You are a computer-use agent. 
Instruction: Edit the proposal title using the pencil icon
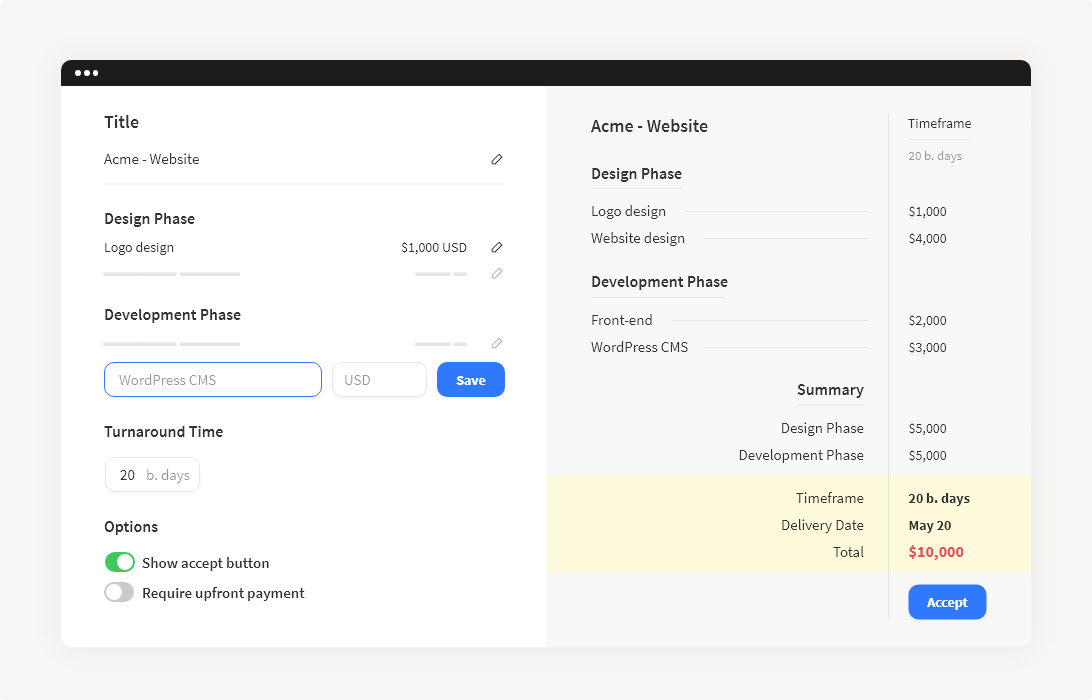[x=497, y=159]
